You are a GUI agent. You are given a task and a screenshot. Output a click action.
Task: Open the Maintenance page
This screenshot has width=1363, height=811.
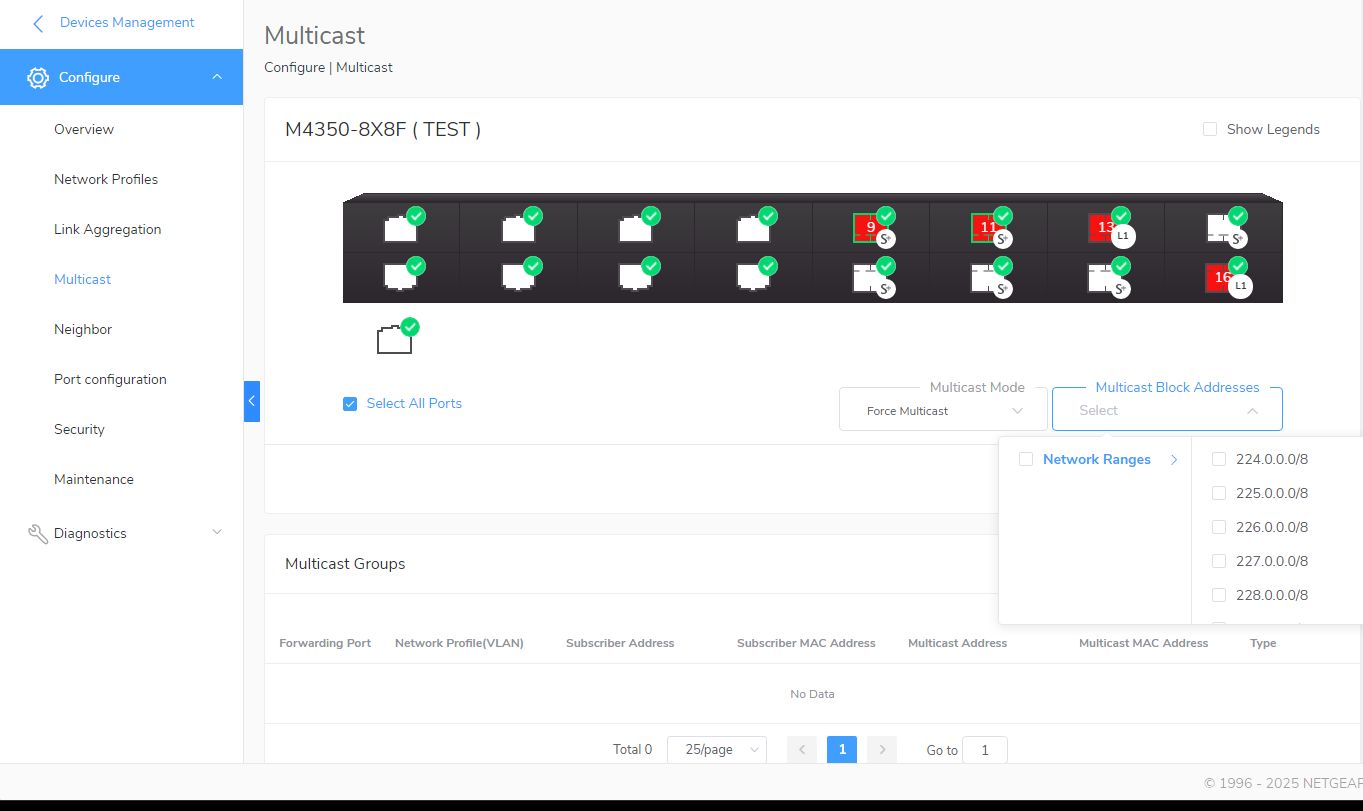(94, 479)
